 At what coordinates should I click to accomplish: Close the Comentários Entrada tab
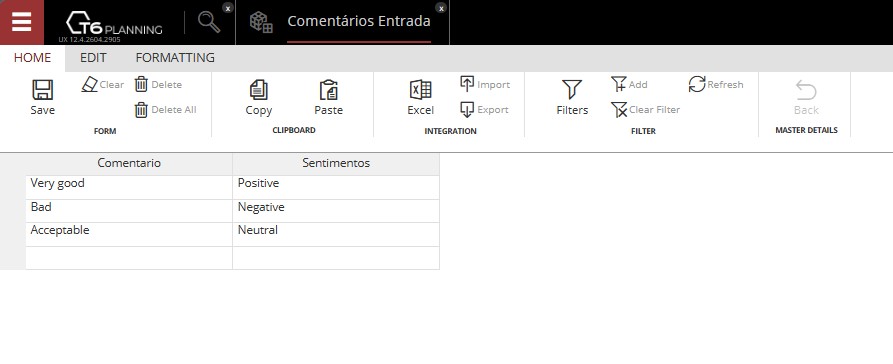(441, 8)
